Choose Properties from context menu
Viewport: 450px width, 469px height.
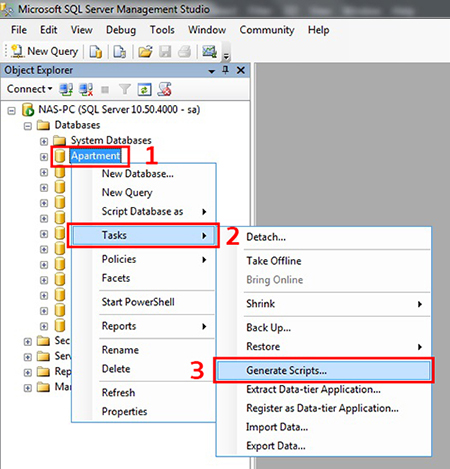coord(144,412)
